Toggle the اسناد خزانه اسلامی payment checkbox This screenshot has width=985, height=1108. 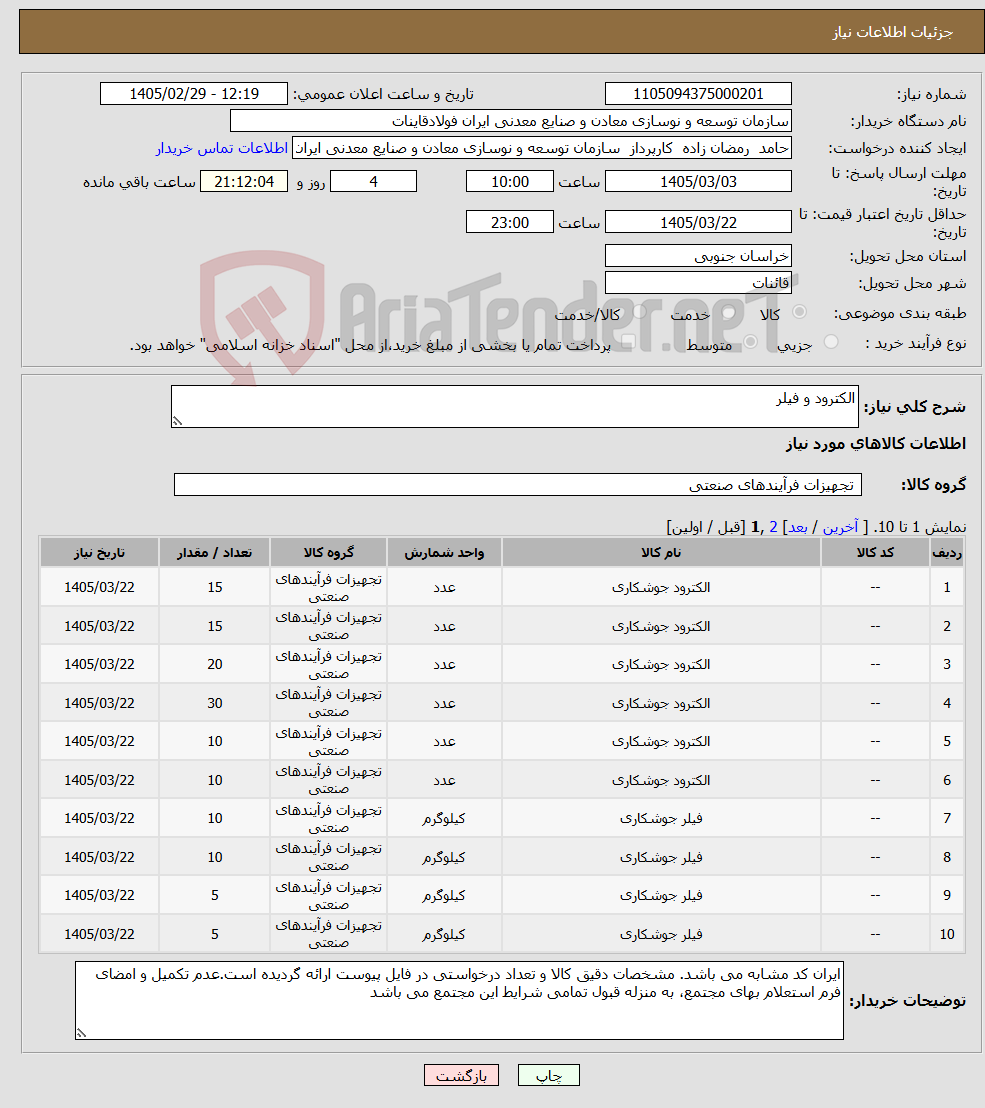click(x=627, y=342)
